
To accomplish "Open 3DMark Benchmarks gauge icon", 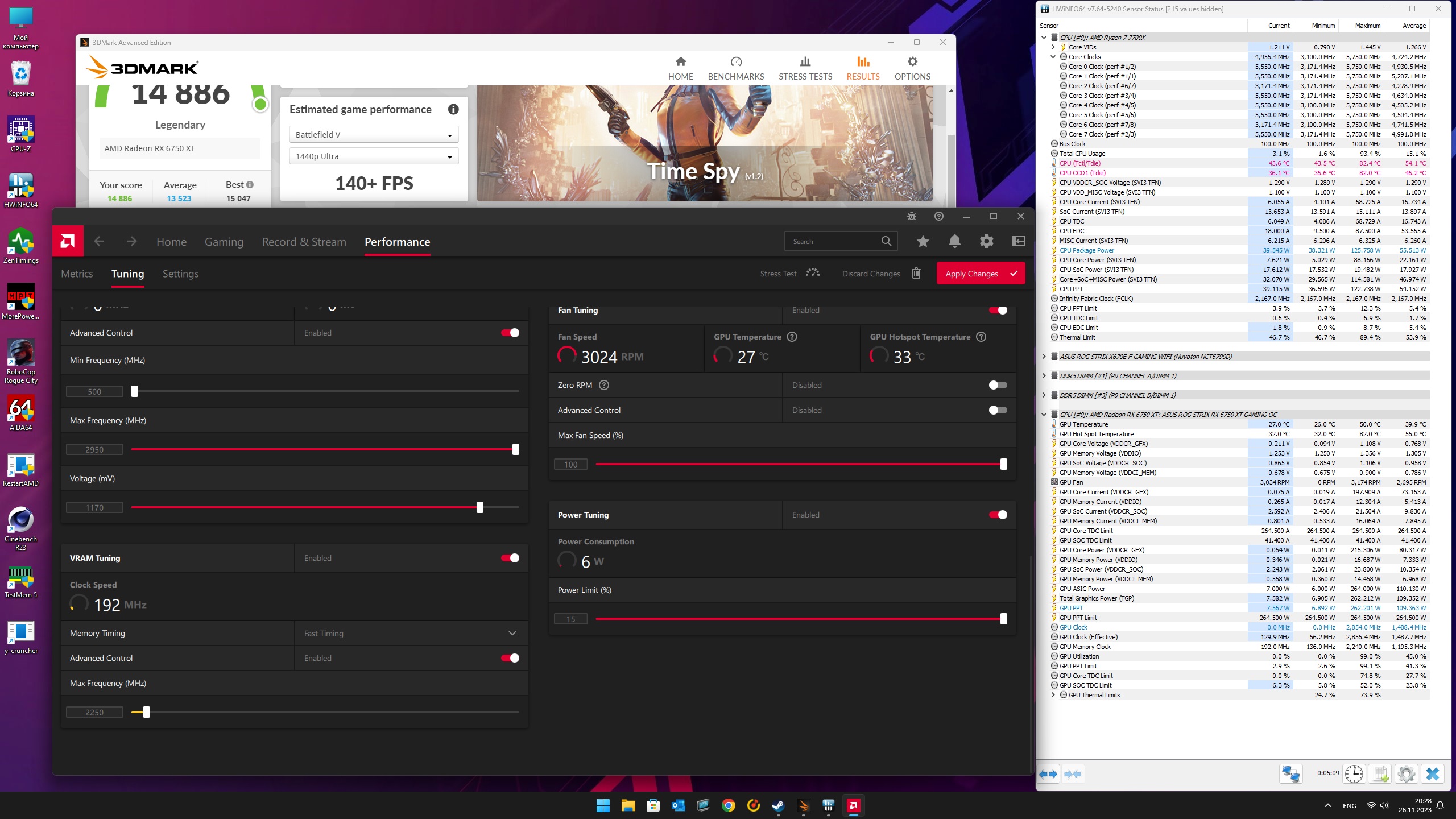I will 735,61.
